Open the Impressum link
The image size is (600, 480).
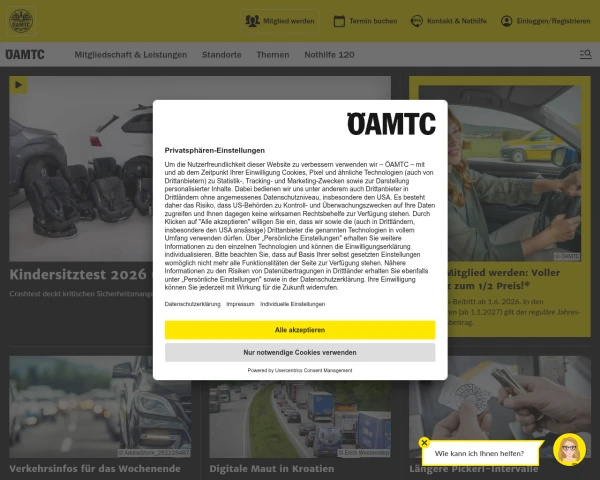(x=240, y=304)
